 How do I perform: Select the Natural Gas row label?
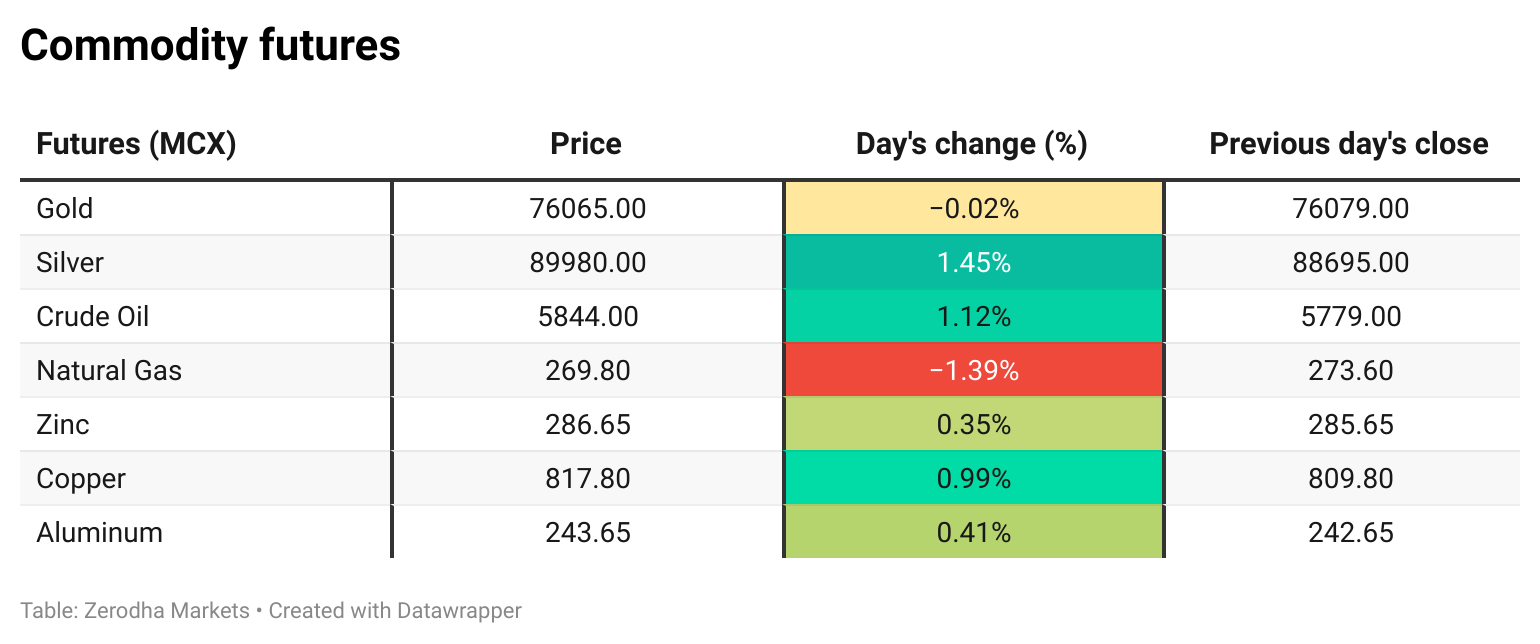pyautogui.click(x=109, y=371)
